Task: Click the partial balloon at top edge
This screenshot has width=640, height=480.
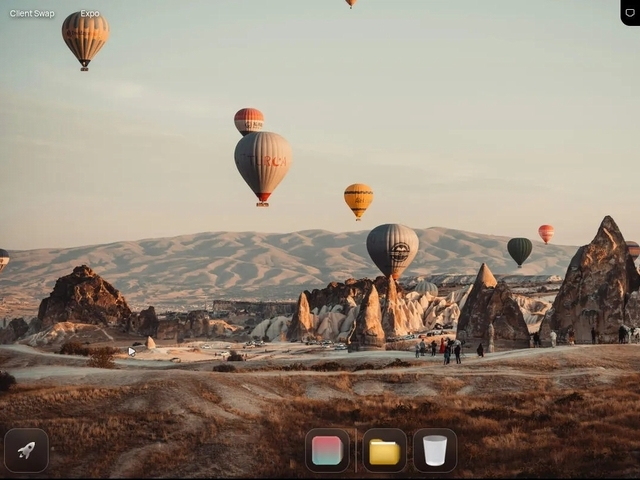Action: click(x=351, y=3)
